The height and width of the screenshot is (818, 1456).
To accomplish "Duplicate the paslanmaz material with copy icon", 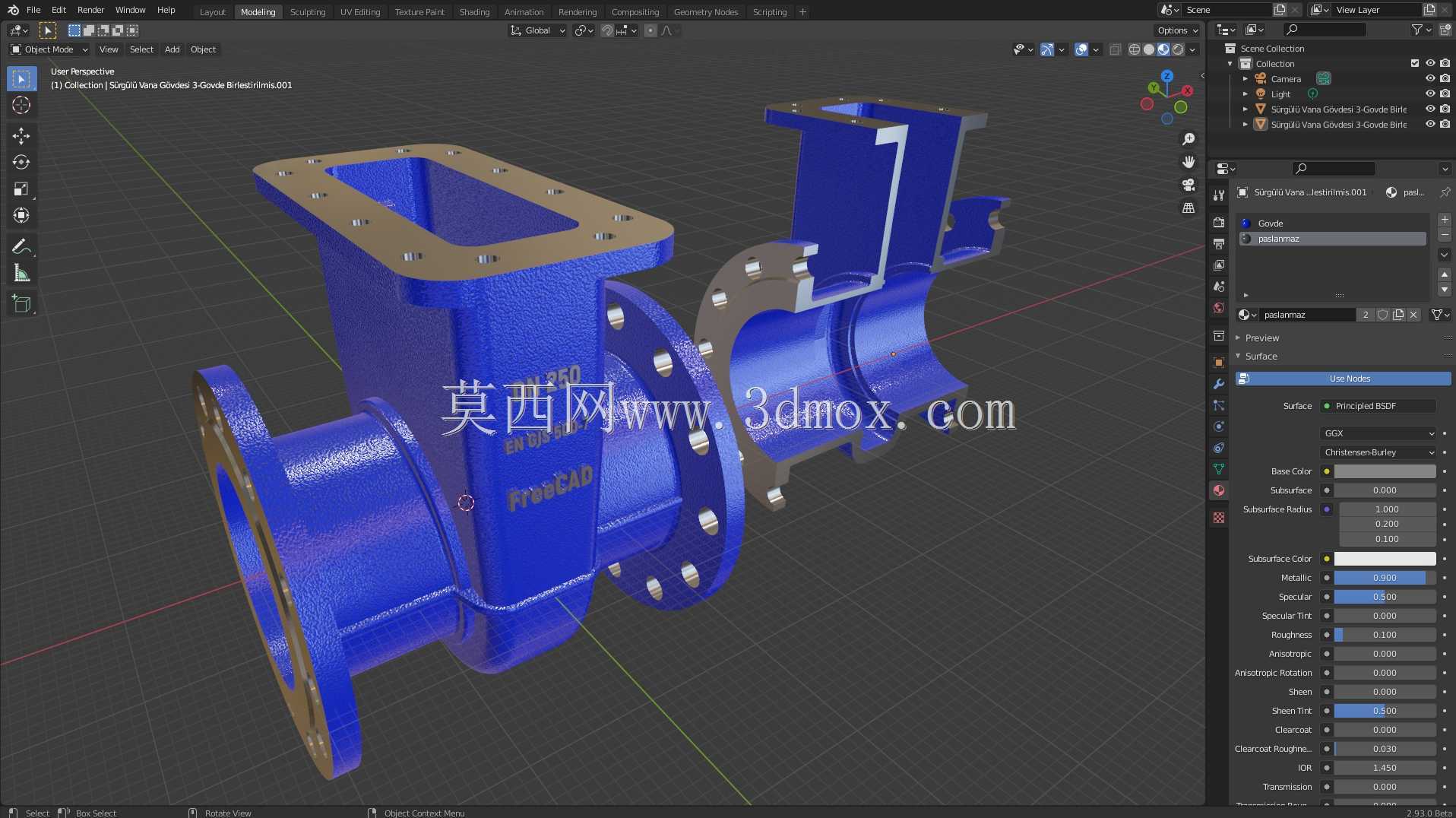I will [x=1398, y=315].
